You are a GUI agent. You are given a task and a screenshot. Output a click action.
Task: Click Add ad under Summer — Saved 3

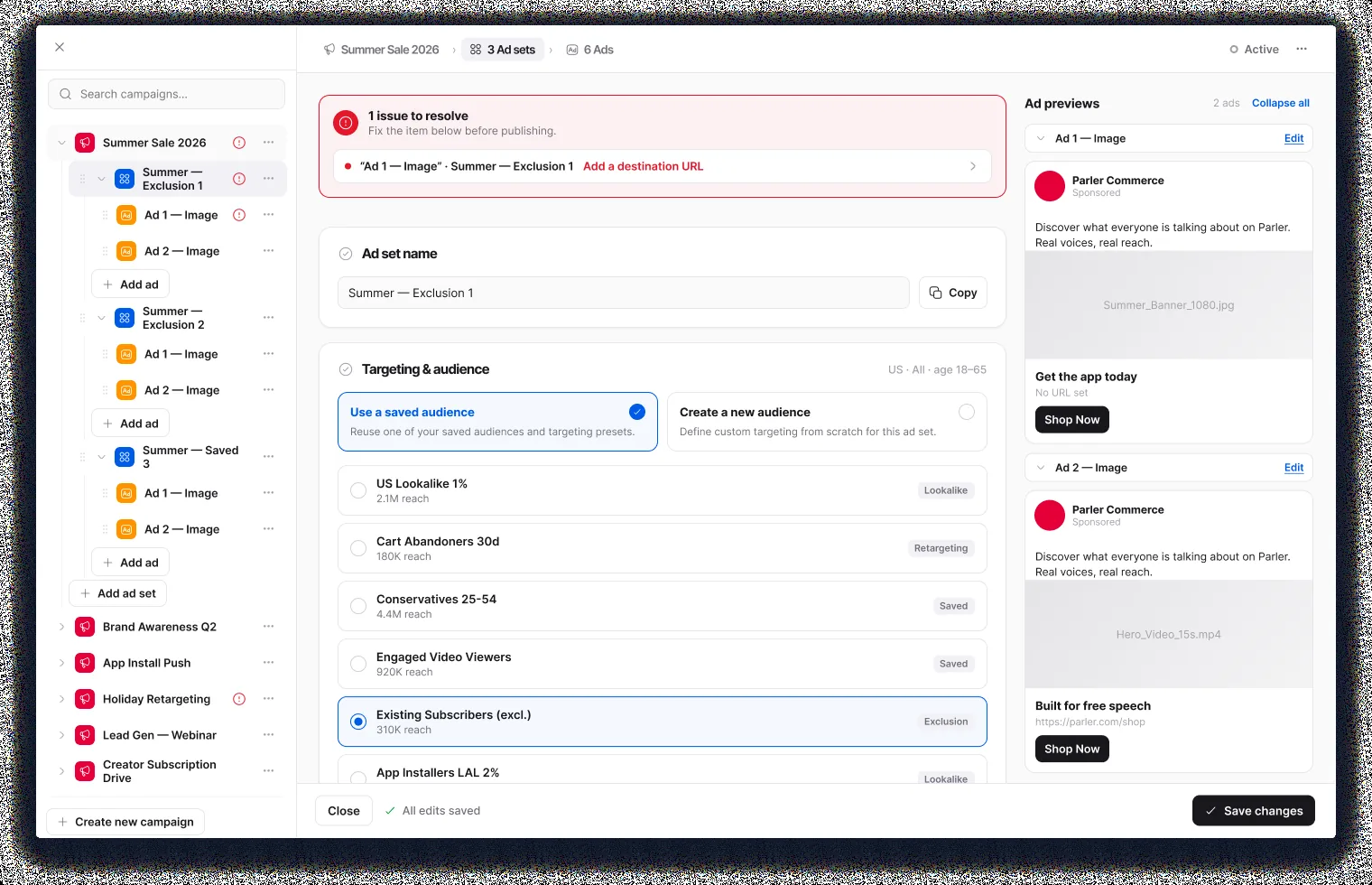131,563
